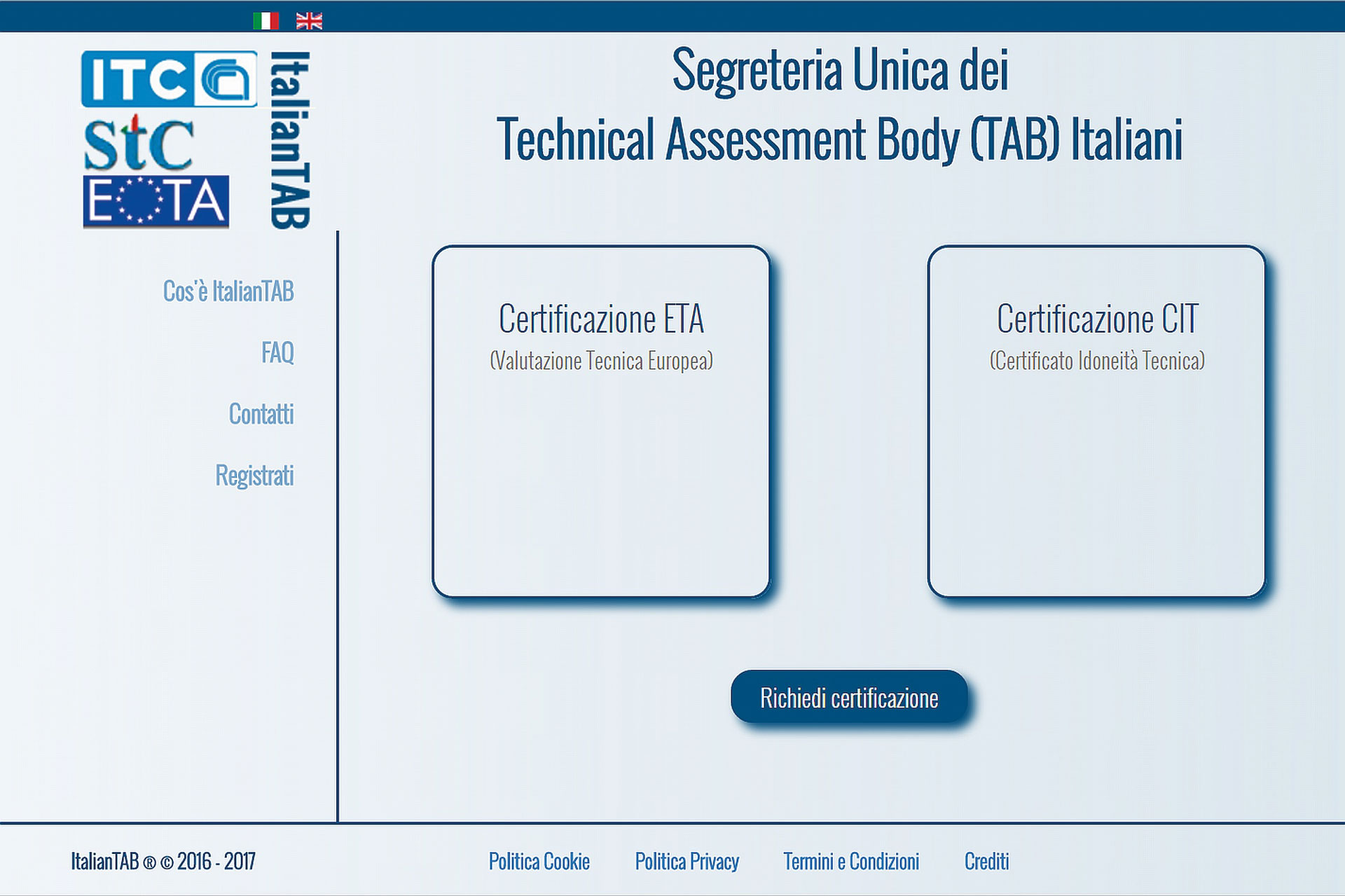This screenshot has width=1345, height=896.
Task: Switch language with the UK flag icon
Action: 309,21
